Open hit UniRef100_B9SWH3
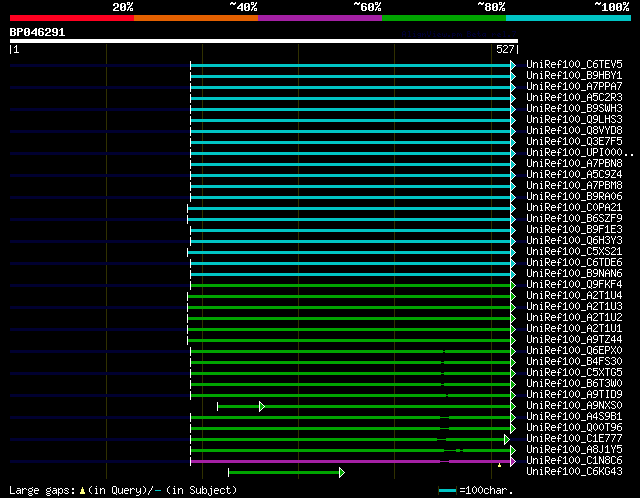Viewport: 640px width, 498px height. click(x=574, y=108)
